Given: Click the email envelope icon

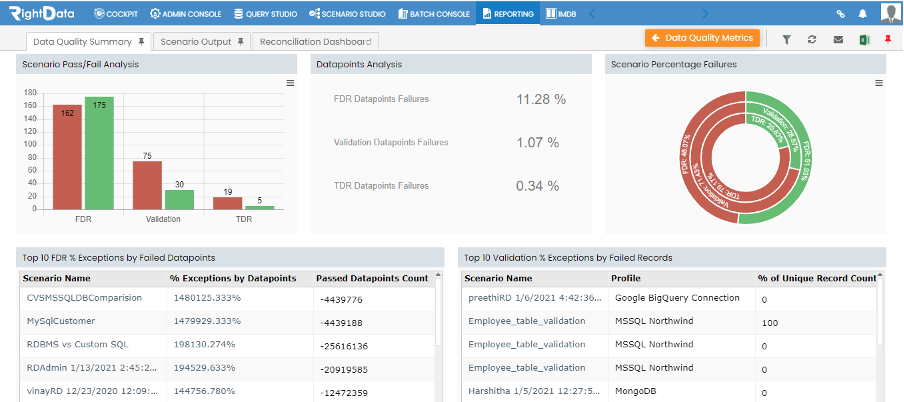Looking at the screenshot, I should [x=838, y=40].
